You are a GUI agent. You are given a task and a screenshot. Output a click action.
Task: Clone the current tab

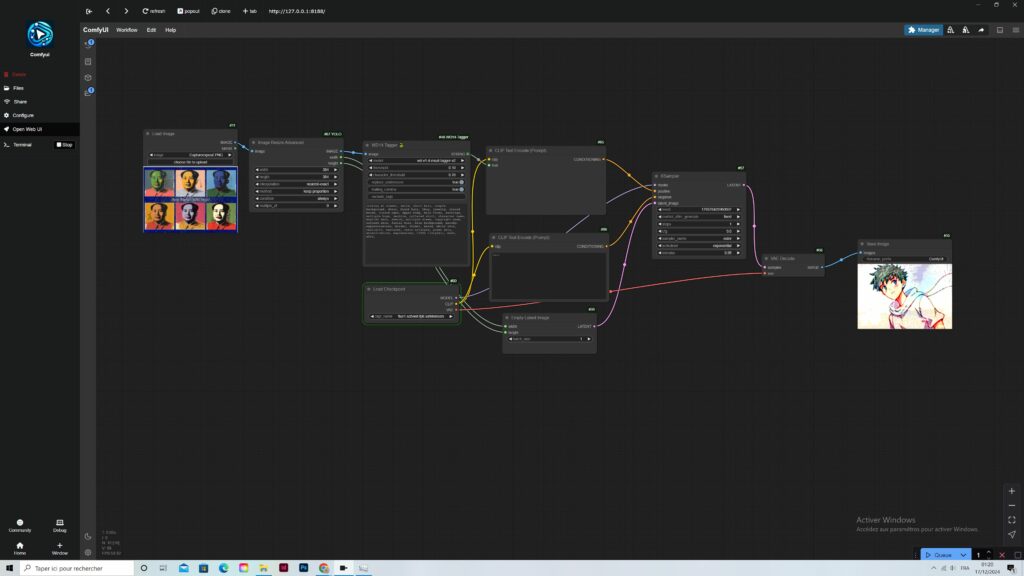click(x=221, y=11)
